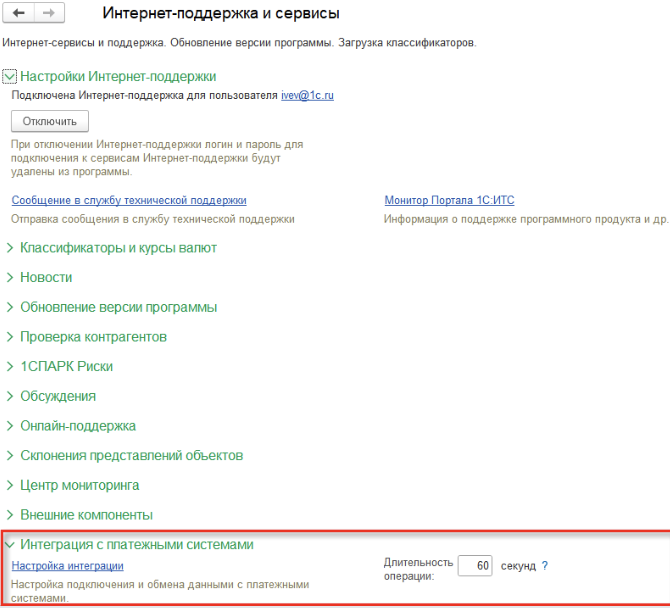Expand the Центр мониторинга section
This screenshot has height=614, width=670.
coord(79,485)
